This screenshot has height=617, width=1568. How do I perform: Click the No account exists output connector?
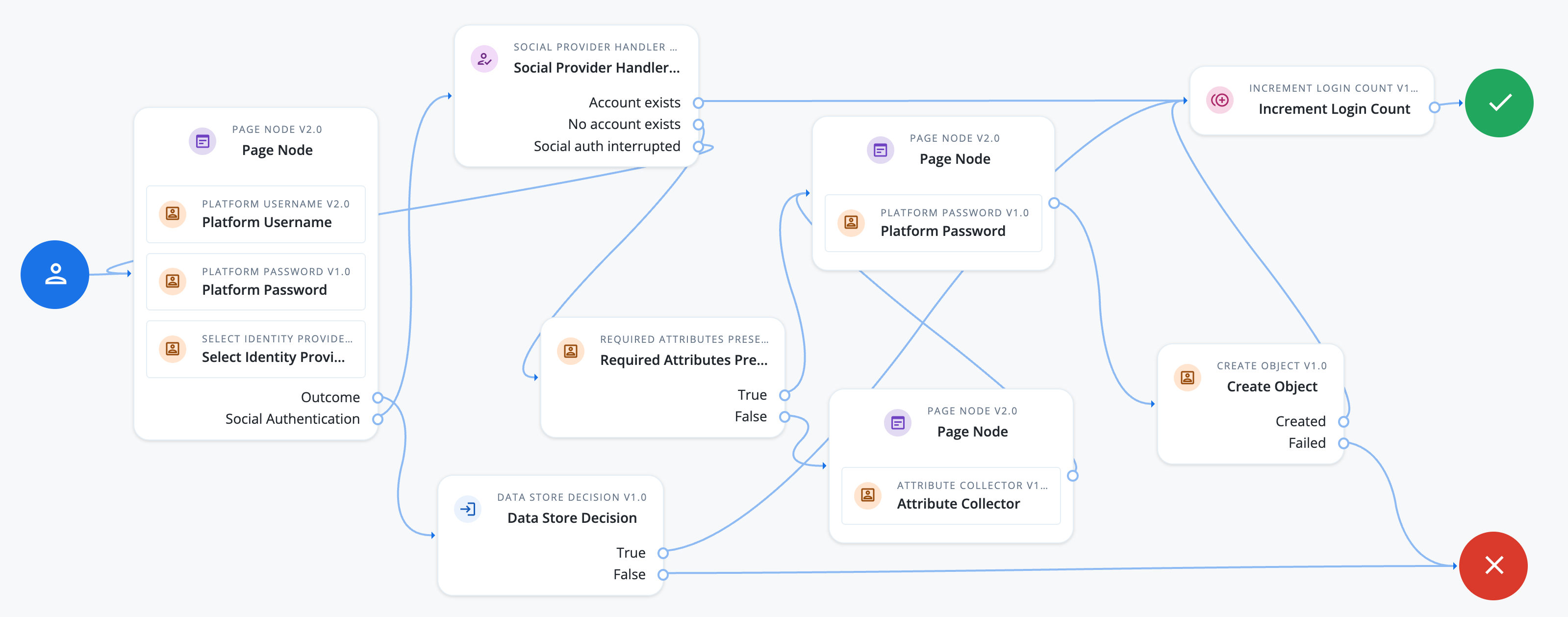[x=699, y=125]
